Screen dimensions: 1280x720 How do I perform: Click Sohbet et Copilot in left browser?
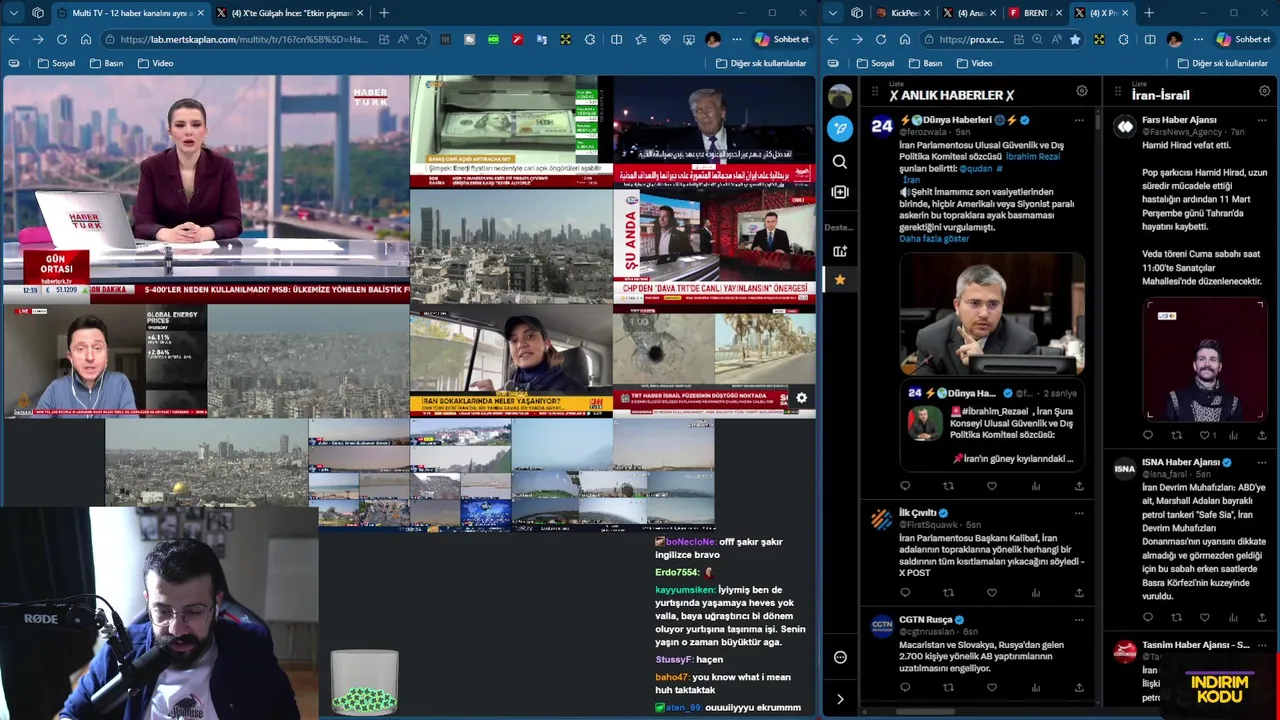pyautogui.click(x=782, y=39)
